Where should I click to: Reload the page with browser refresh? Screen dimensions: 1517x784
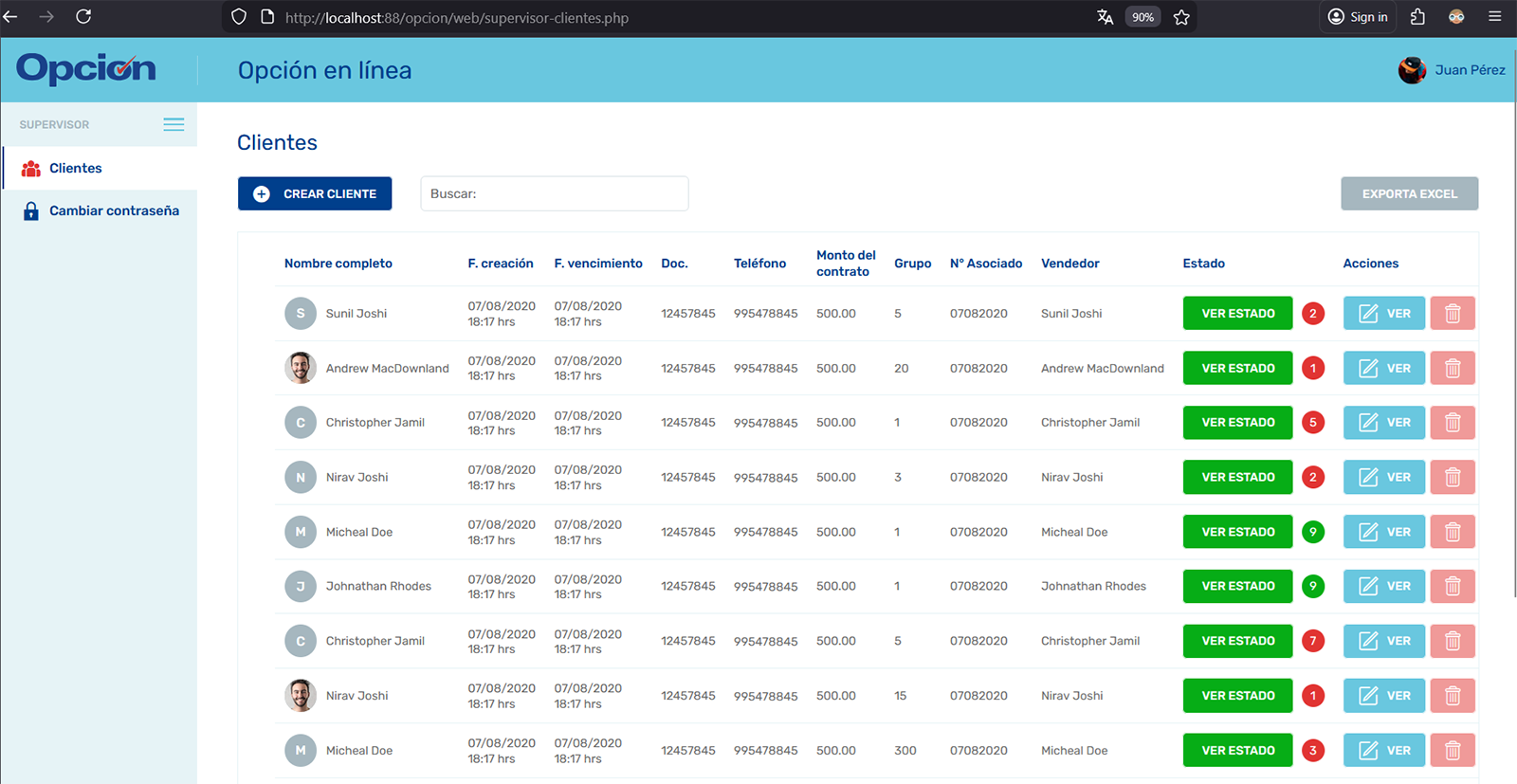click(83, 17)
